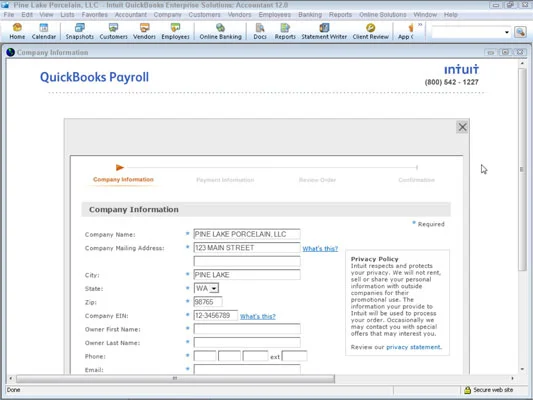The height and width of the screenshot is (400, 533).
Task: Open the Lists menu
Action: point(67,15)
